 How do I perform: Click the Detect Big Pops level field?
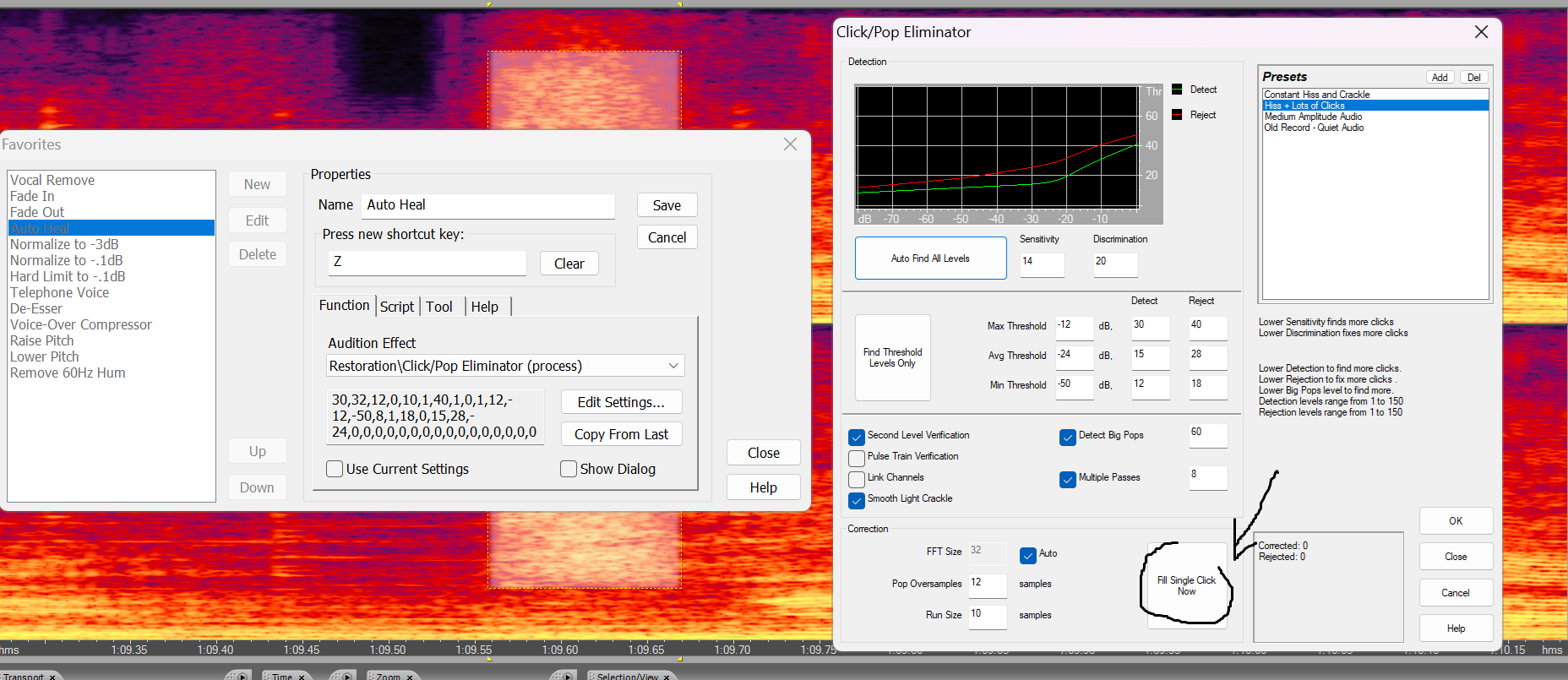(x=1208, y=435)
